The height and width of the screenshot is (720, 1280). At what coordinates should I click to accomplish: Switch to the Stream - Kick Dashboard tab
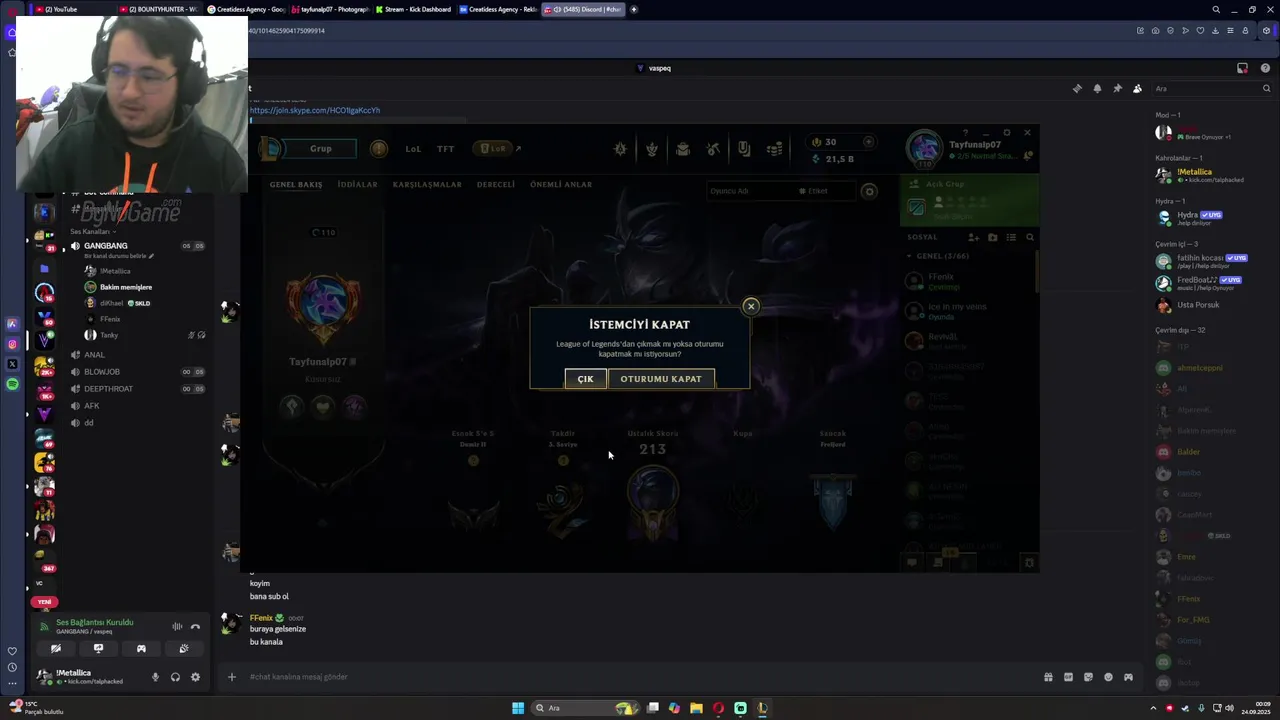413,9
